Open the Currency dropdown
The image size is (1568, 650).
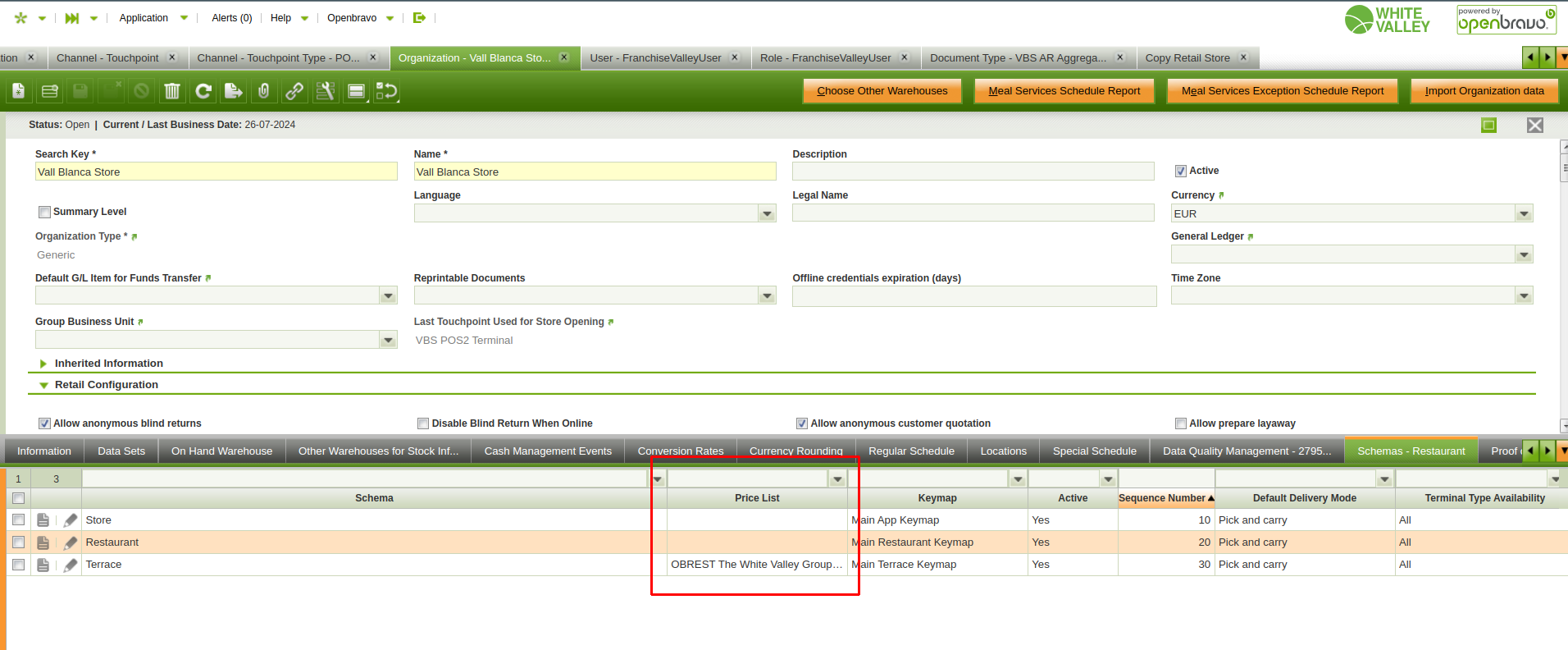pos(1524,214)
